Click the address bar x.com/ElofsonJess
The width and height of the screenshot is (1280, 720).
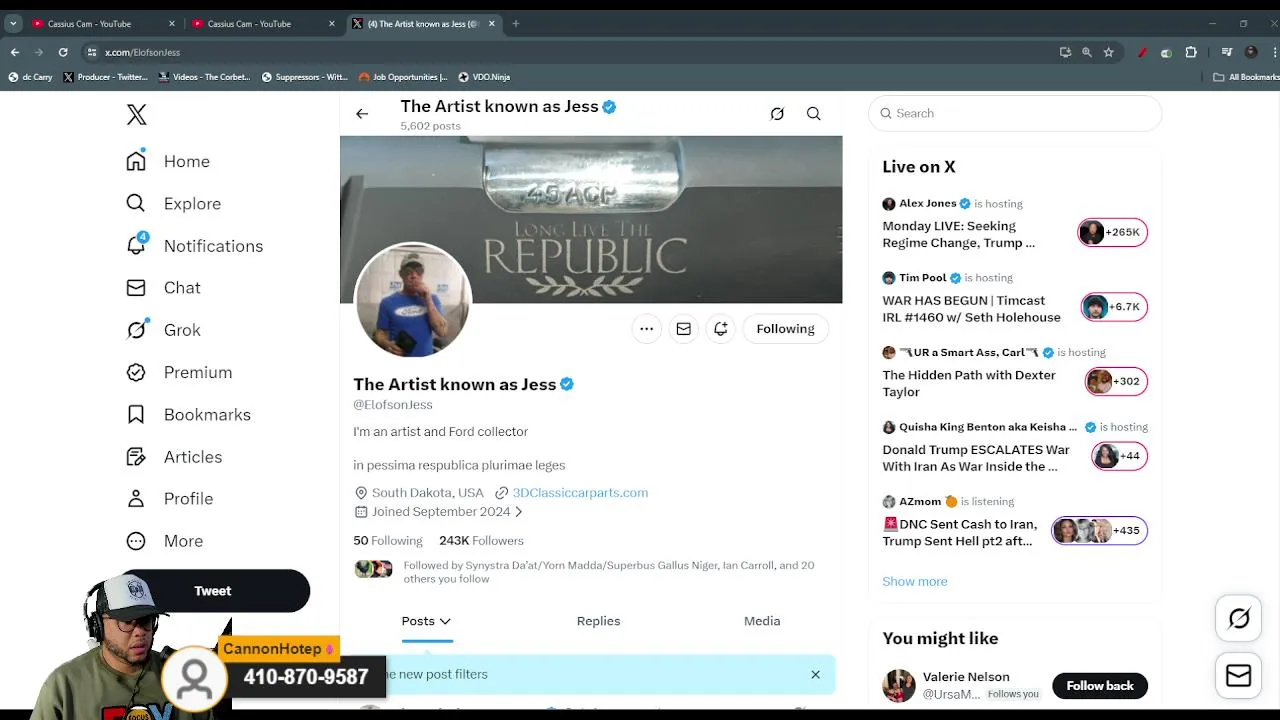[142, 52]
